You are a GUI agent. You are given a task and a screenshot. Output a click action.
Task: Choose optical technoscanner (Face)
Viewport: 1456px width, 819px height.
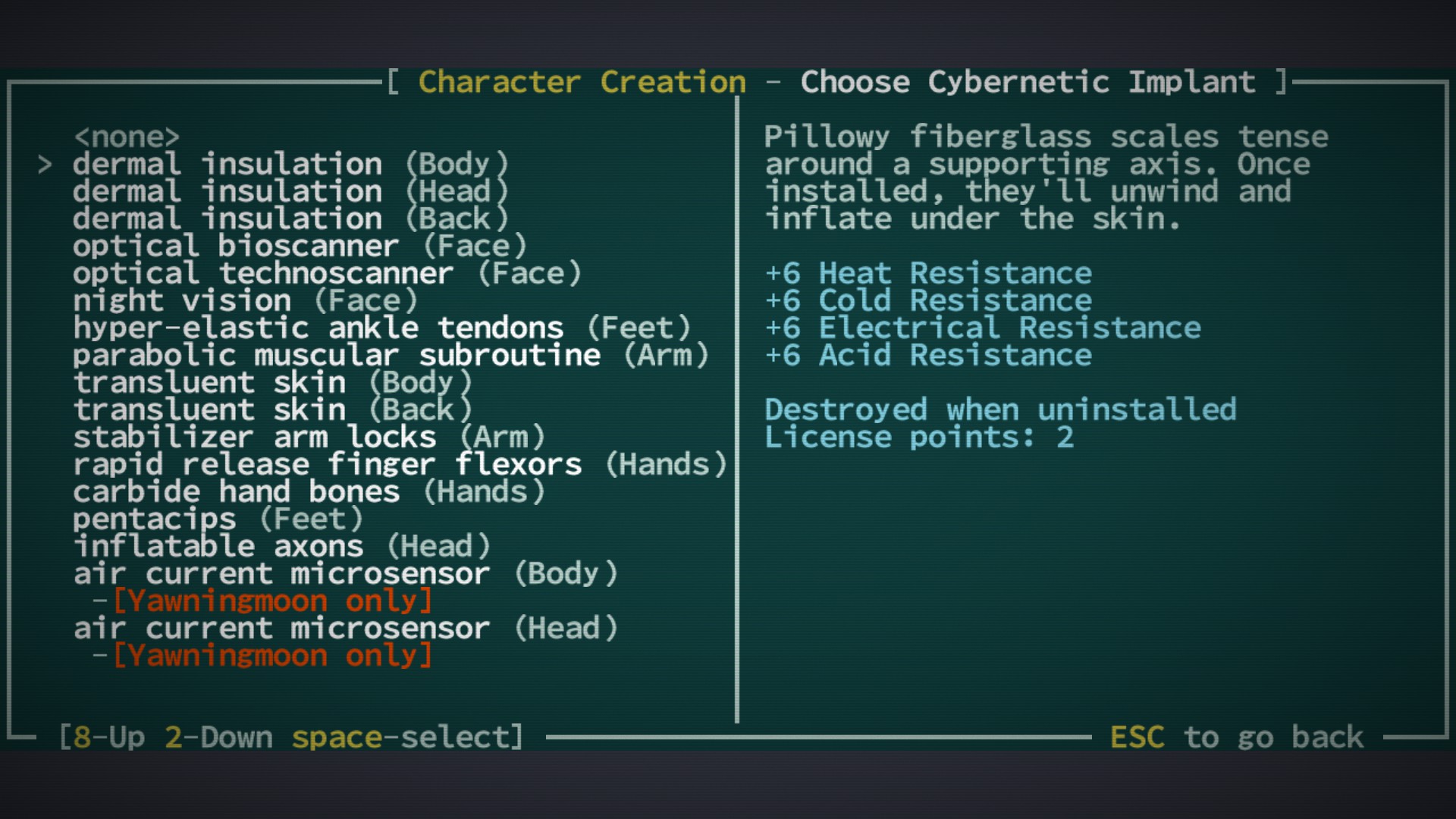(x=327, y=274)
